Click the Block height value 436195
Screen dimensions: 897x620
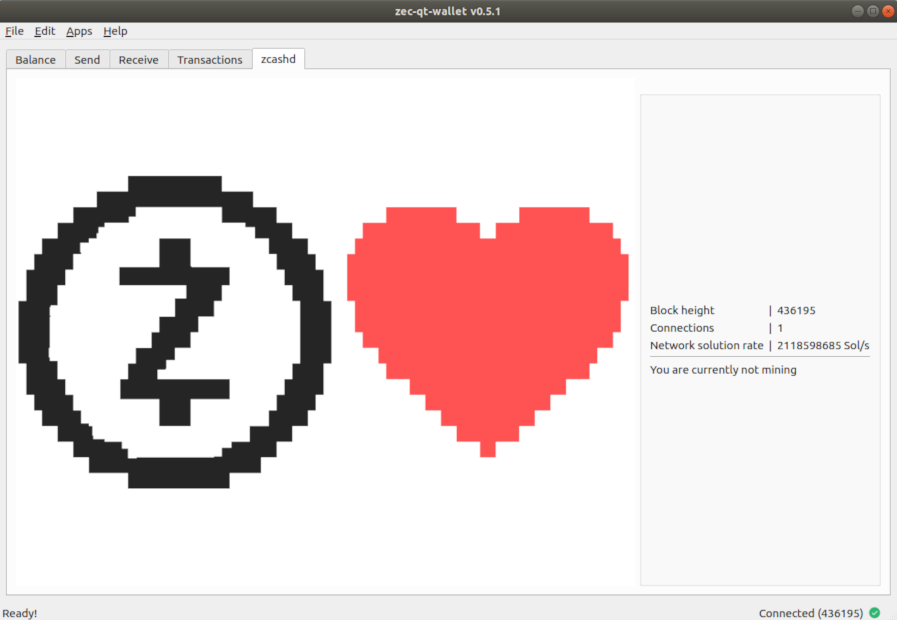click(796, 311)
